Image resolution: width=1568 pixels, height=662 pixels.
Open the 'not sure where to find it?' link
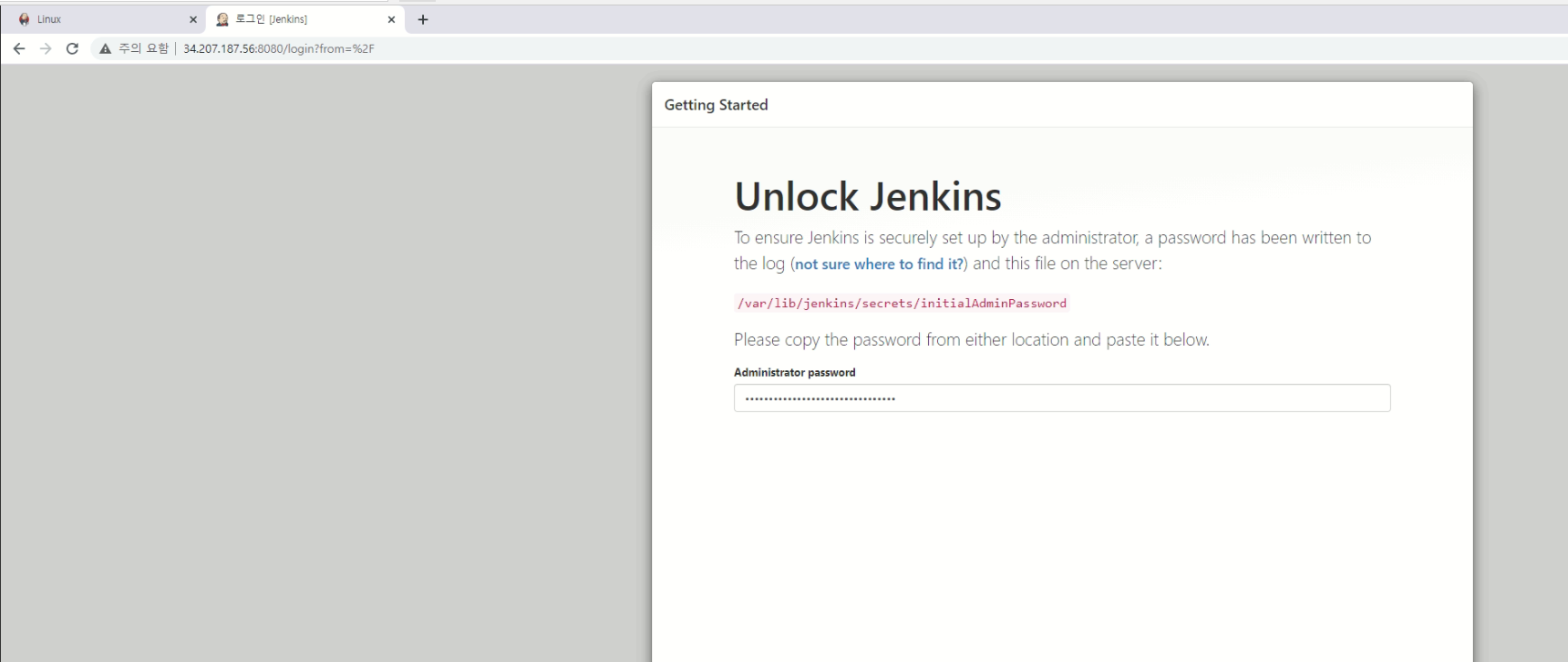879,264
